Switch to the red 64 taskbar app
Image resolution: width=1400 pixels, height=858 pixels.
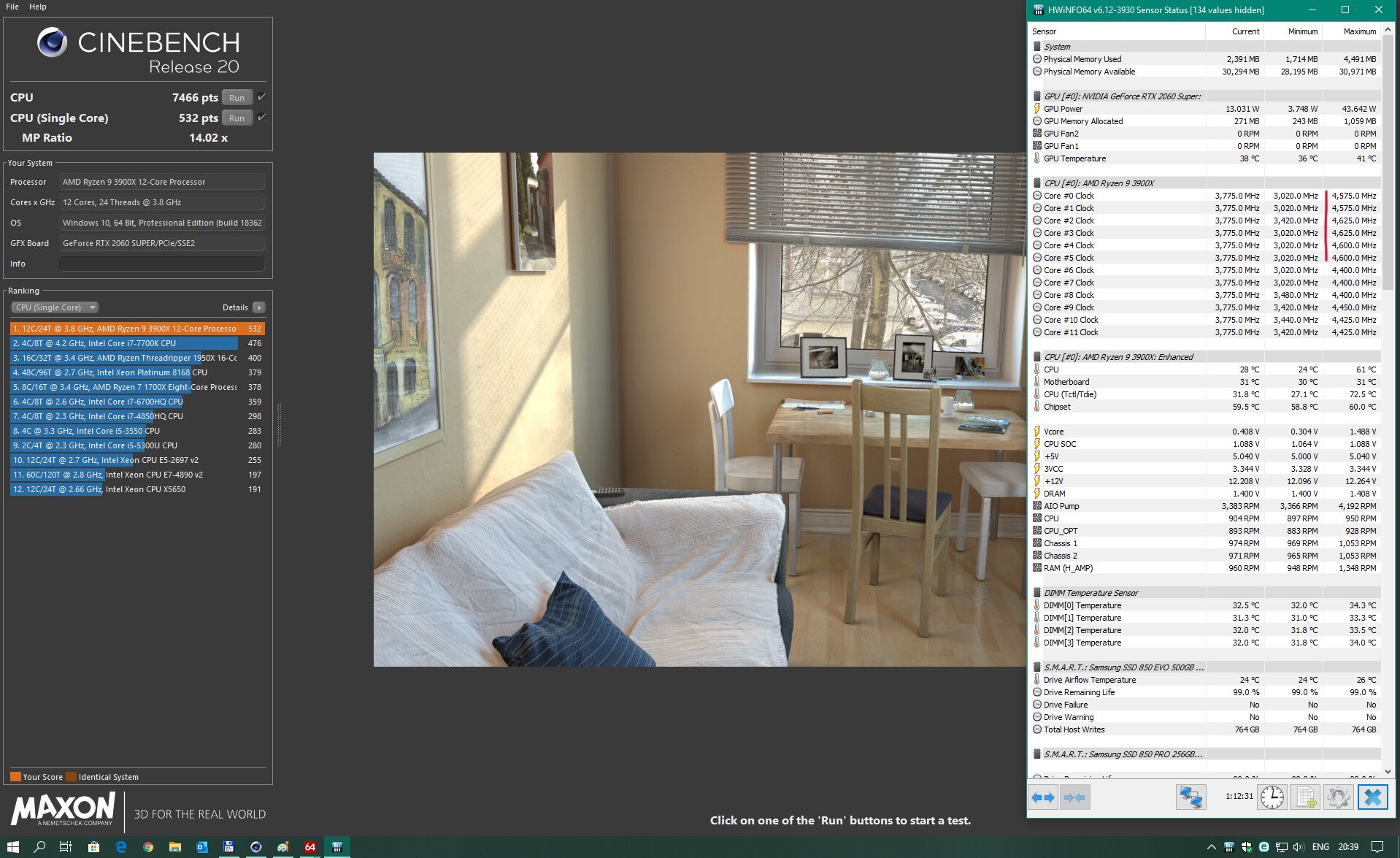[x=310, y=847]
